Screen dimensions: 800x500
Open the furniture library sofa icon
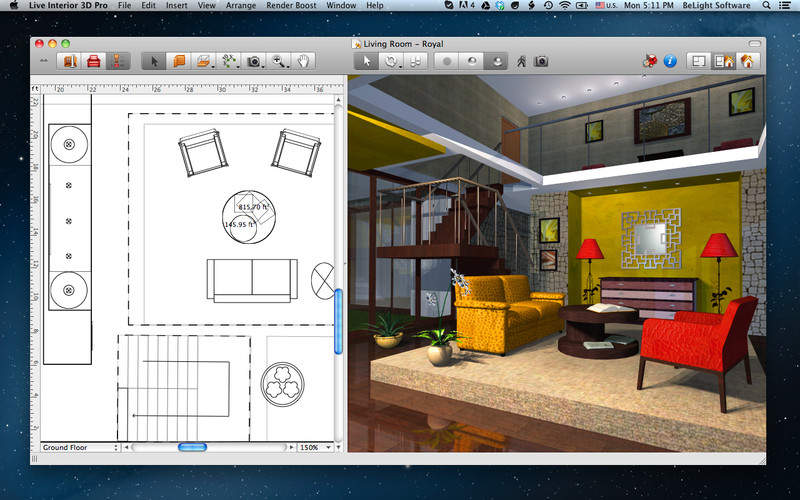pos(94,61)
